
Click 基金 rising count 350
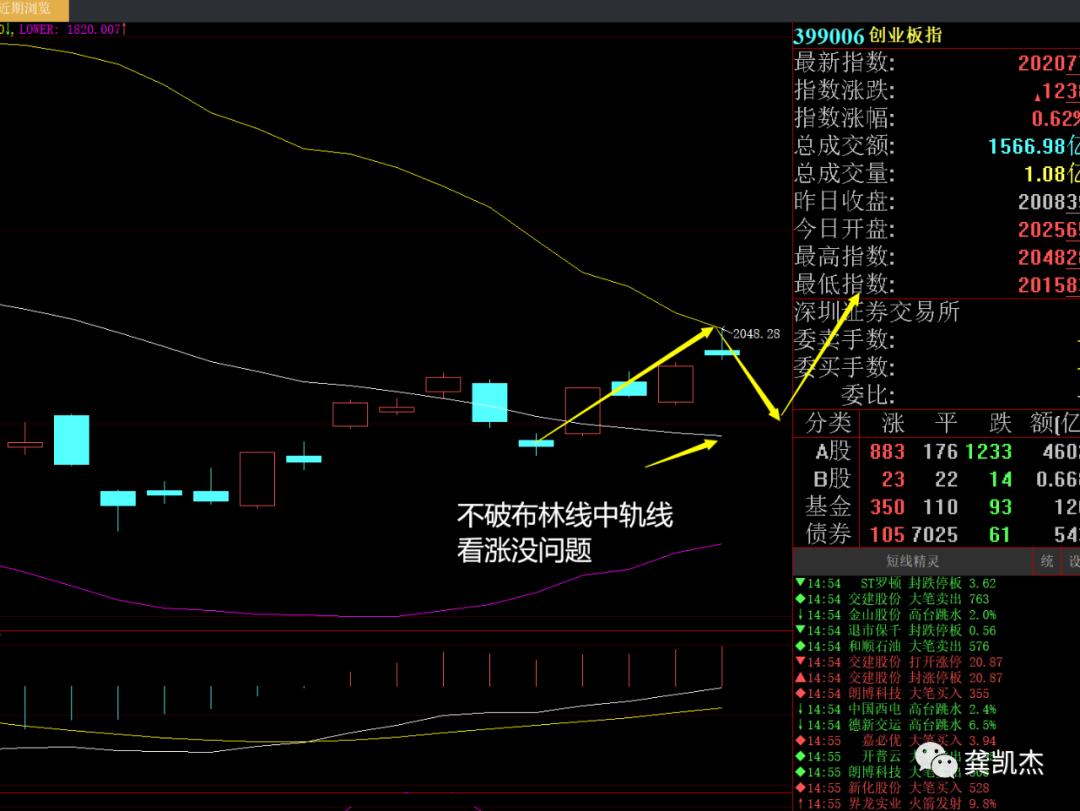coord(887,507)
